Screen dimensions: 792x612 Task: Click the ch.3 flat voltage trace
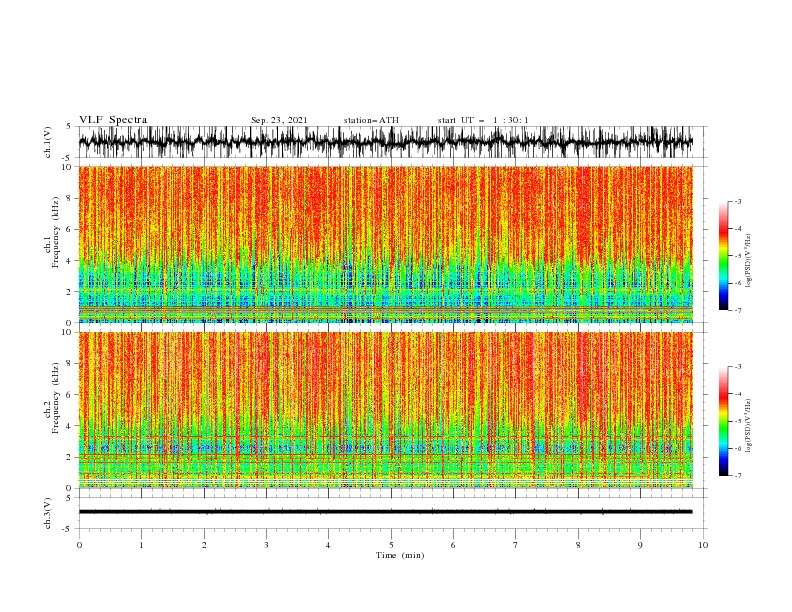click(x=385, y=512)
